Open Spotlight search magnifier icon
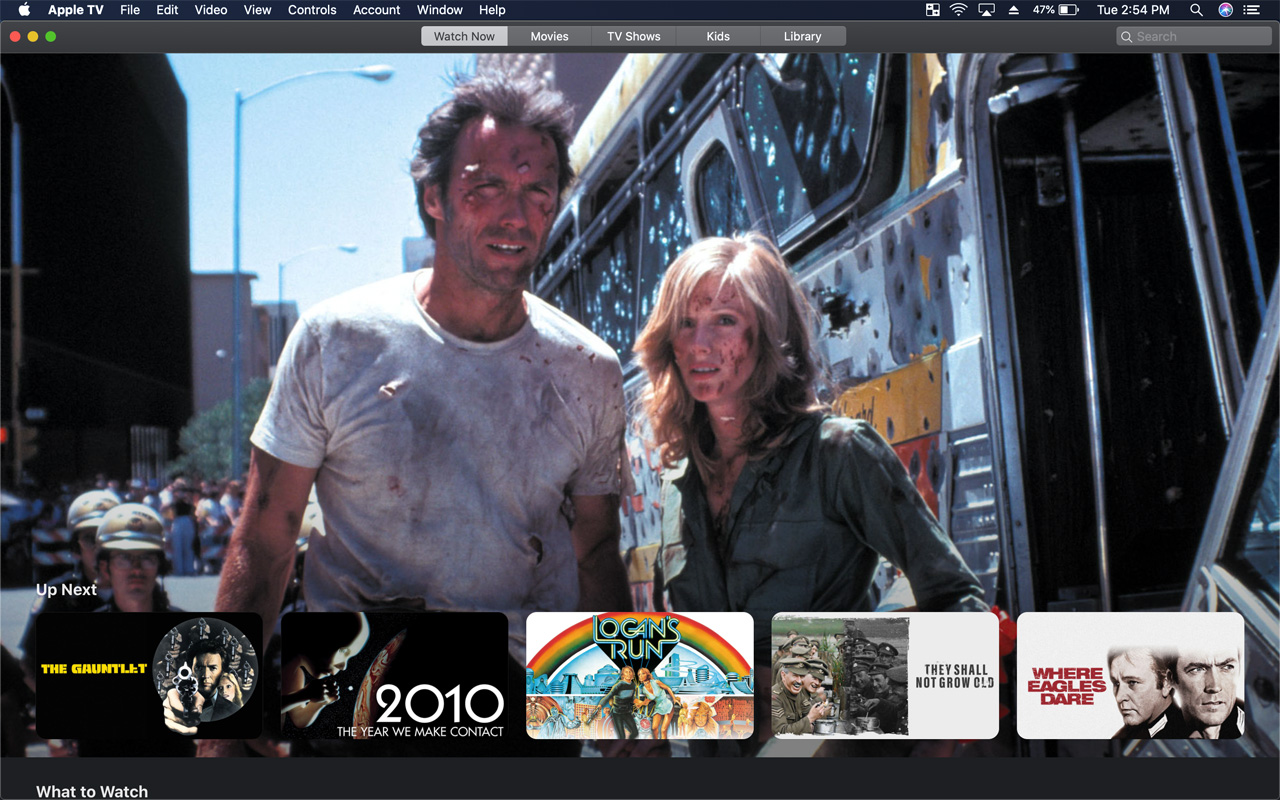This screenshot has height=800, width=1280. (1196, 10)
